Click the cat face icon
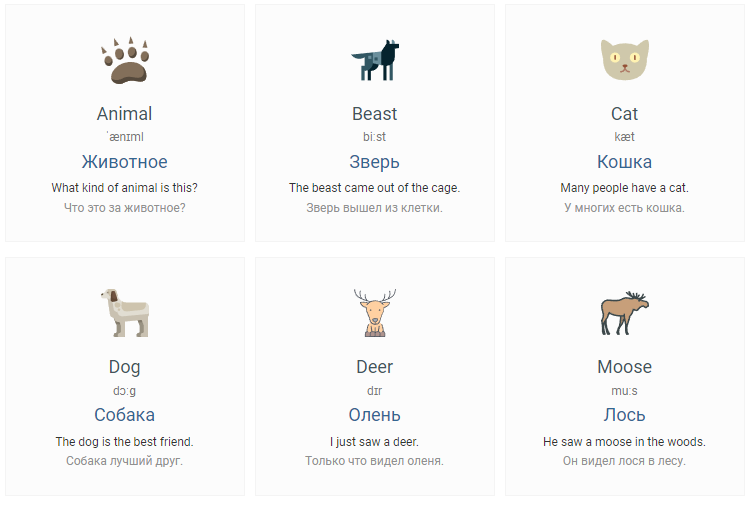The image size is (750, 506). (625, 60)
